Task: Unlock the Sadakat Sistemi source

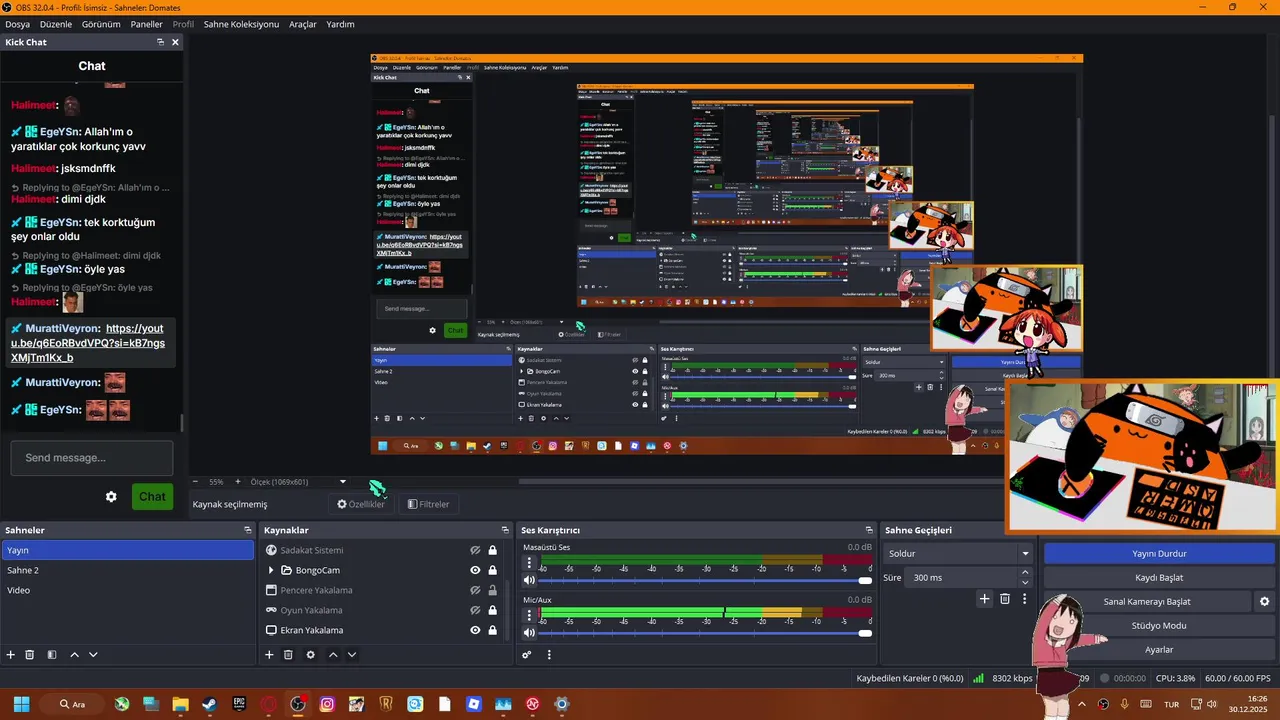Action: point(493,550)
